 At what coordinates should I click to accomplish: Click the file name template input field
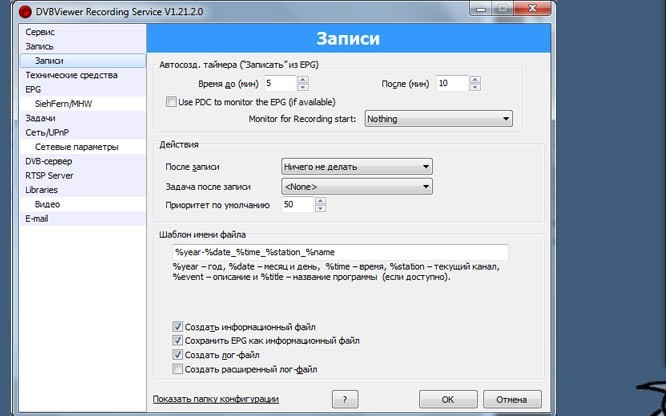[x=340, y=252]
